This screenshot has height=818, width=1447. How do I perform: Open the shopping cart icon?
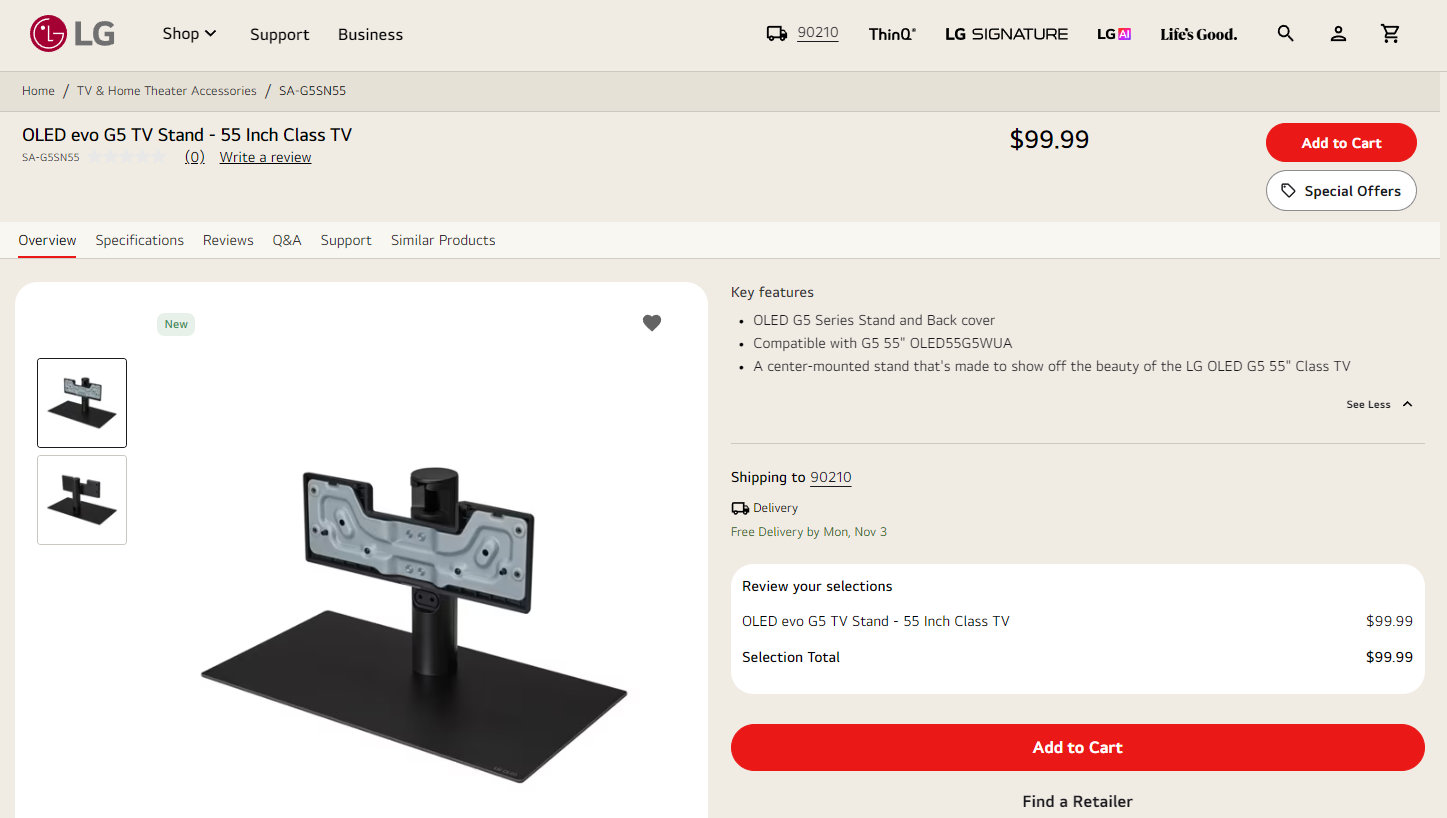tap(1390, 34)
